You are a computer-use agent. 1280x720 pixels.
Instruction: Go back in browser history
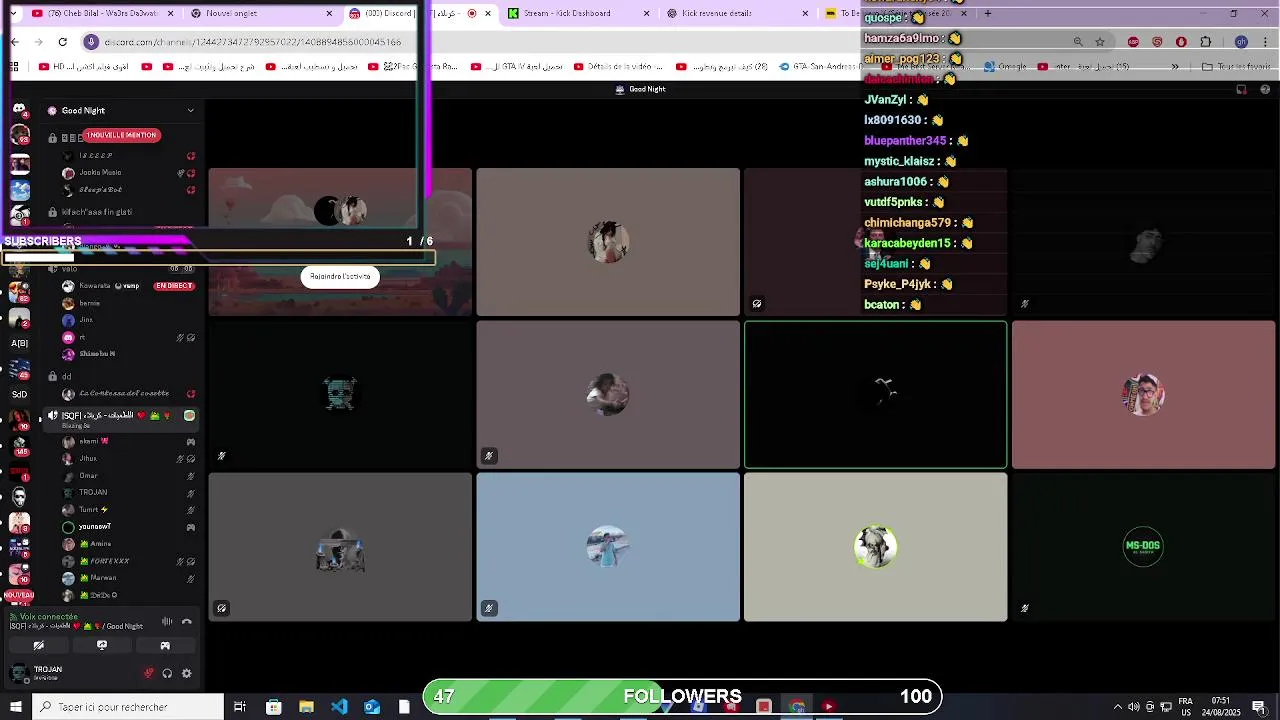[x=15, y=41]
